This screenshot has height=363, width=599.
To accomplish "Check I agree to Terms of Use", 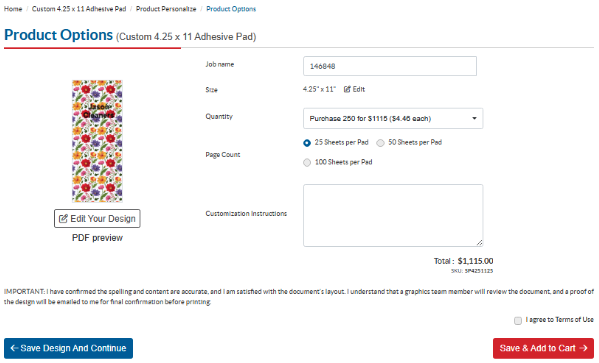I will point(518,321).
